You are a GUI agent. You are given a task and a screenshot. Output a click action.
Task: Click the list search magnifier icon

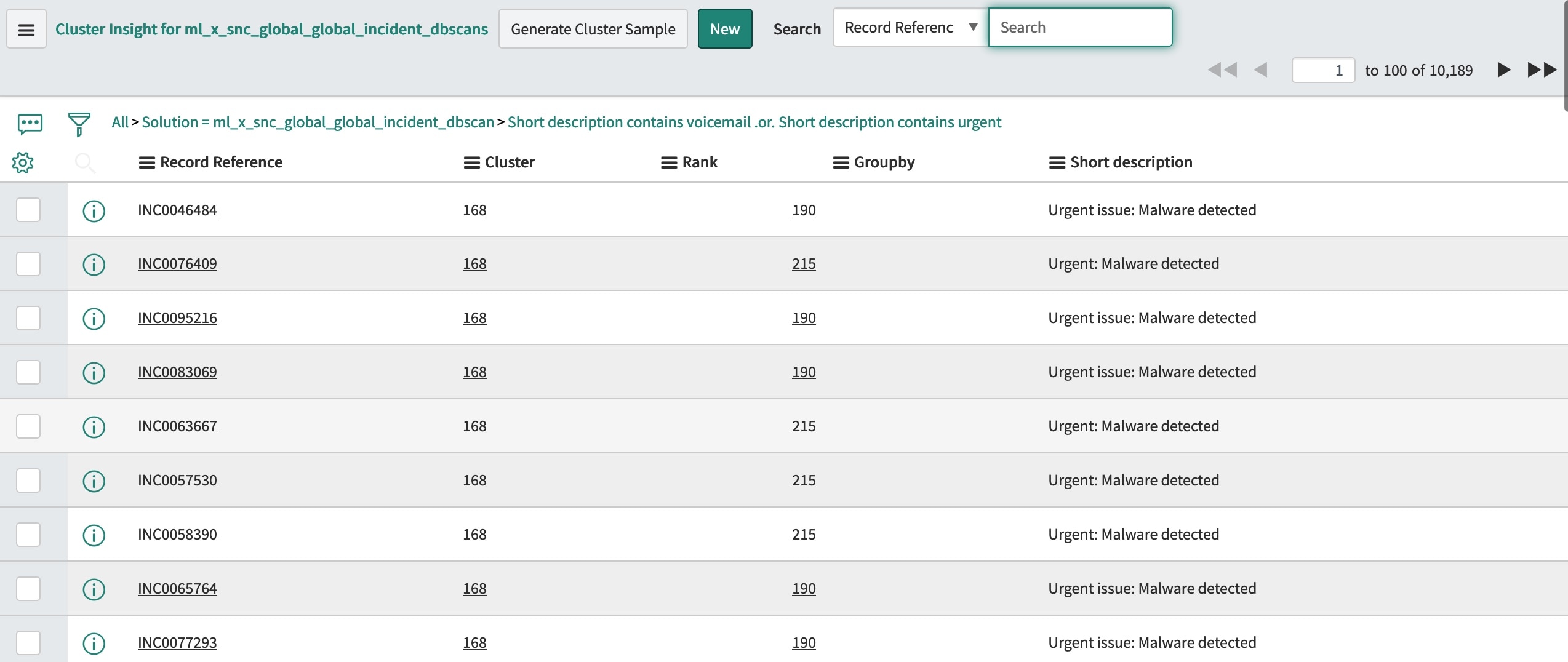(x=86, y=162)
